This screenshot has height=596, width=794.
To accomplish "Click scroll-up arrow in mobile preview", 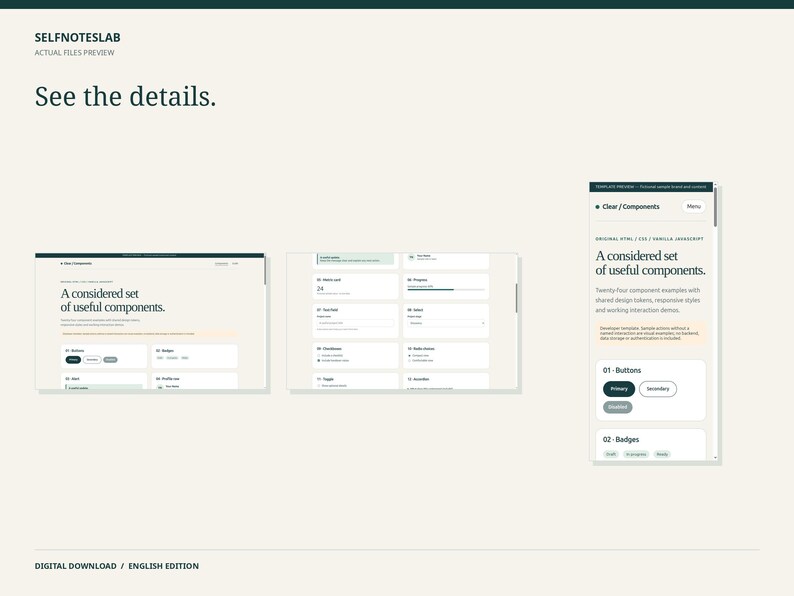I will [715, 184].
